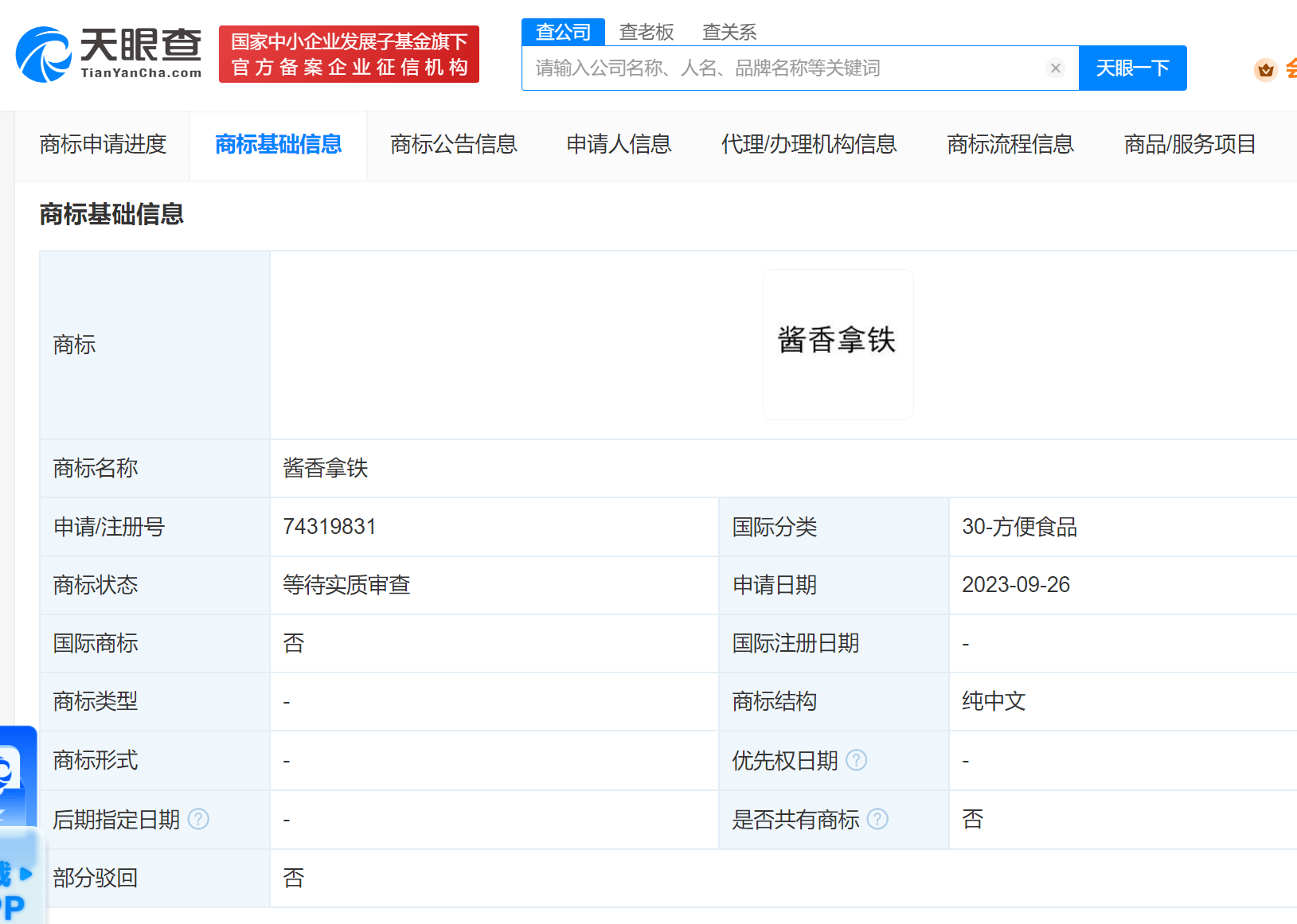
Task: Go to 商标公告信息 tab
Action: coord(454,144)
